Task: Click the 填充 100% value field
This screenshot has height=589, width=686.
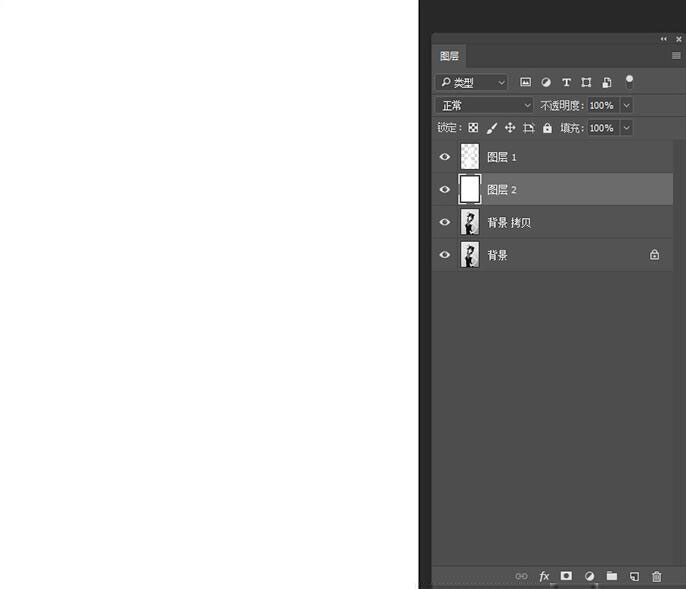Action: tap(603, 128)
